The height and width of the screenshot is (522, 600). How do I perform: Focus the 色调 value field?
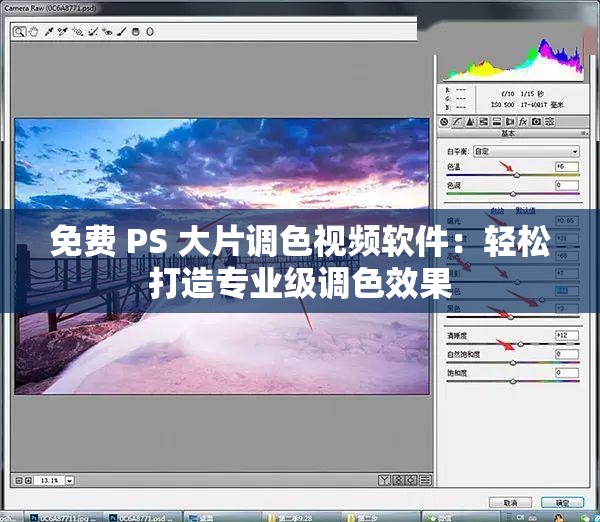pos(567,185)
